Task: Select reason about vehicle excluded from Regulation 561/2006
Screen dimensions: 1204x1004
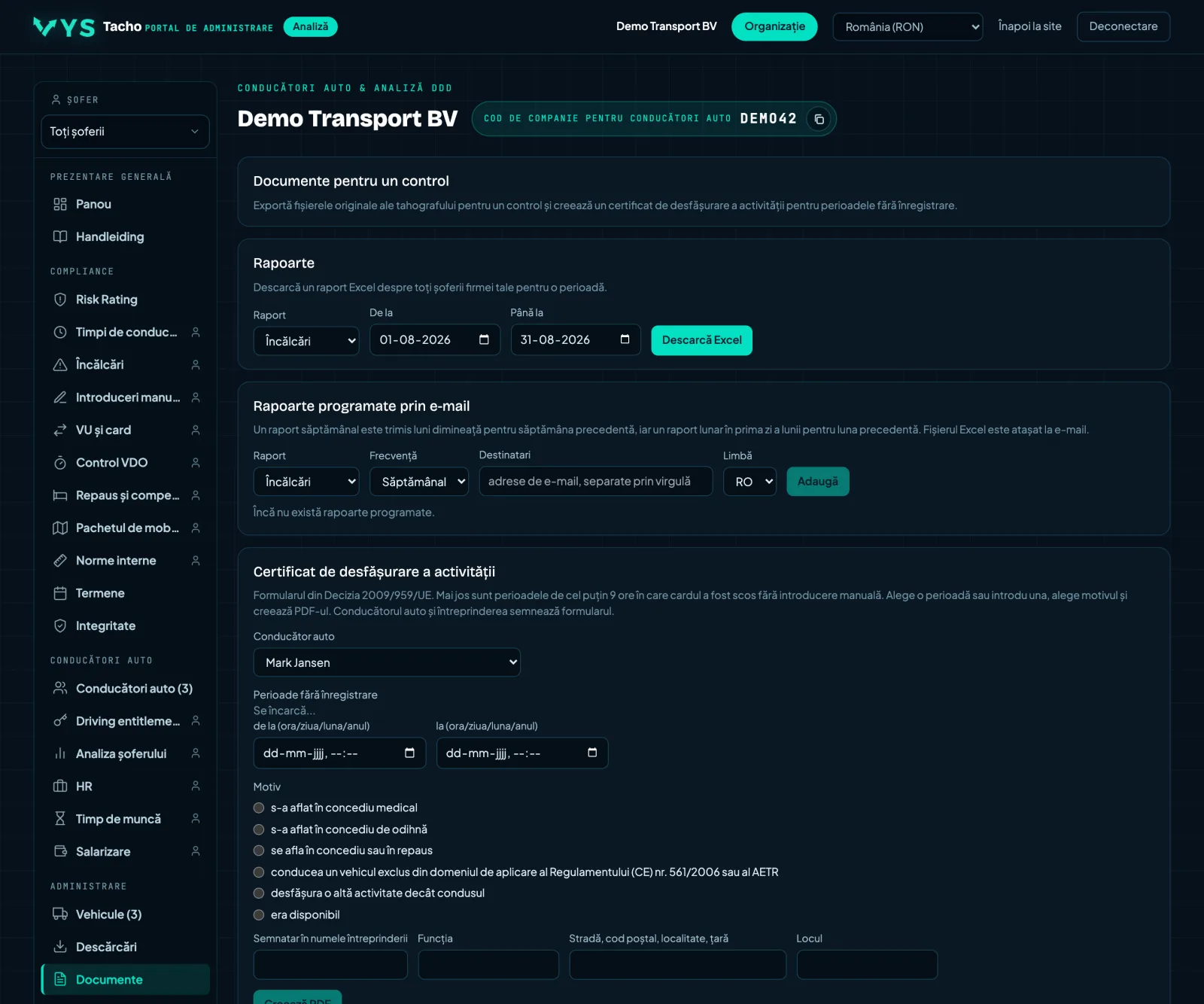Action: pos(259,872)
